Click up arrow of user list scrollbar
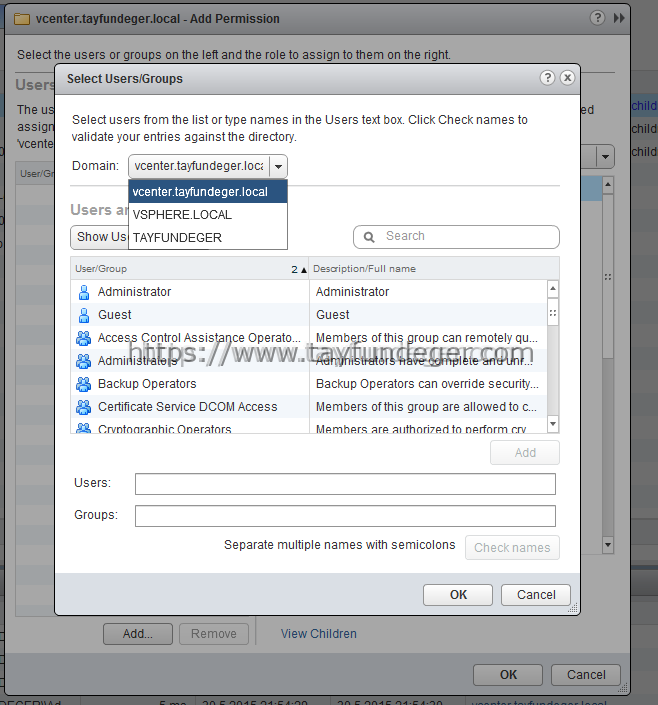Image resolution: width=658 pixels, height=705 pixels. coord(553,289)
